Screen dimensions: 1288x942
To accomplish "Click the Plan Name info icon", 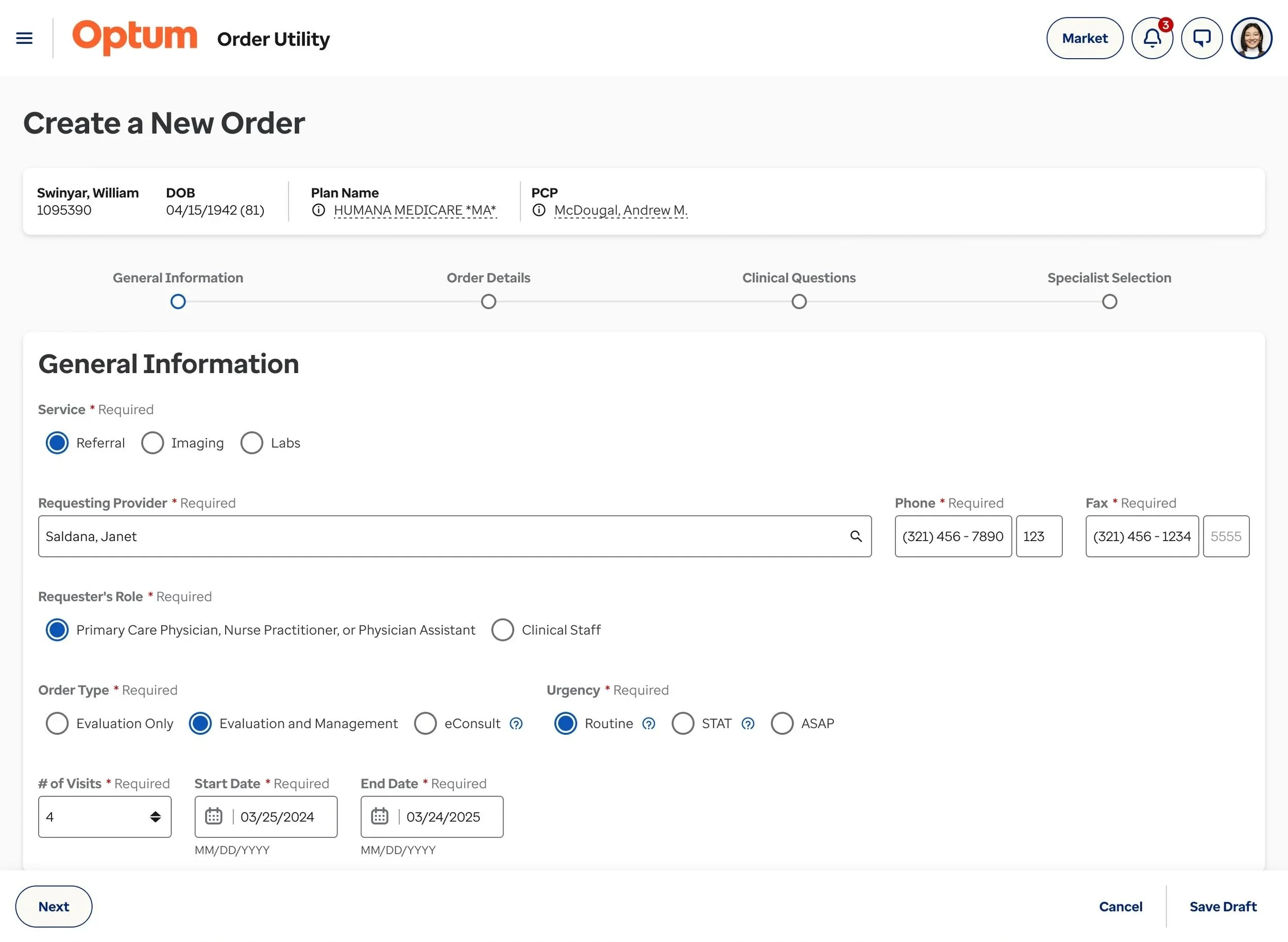I will (x=319, y=210).
